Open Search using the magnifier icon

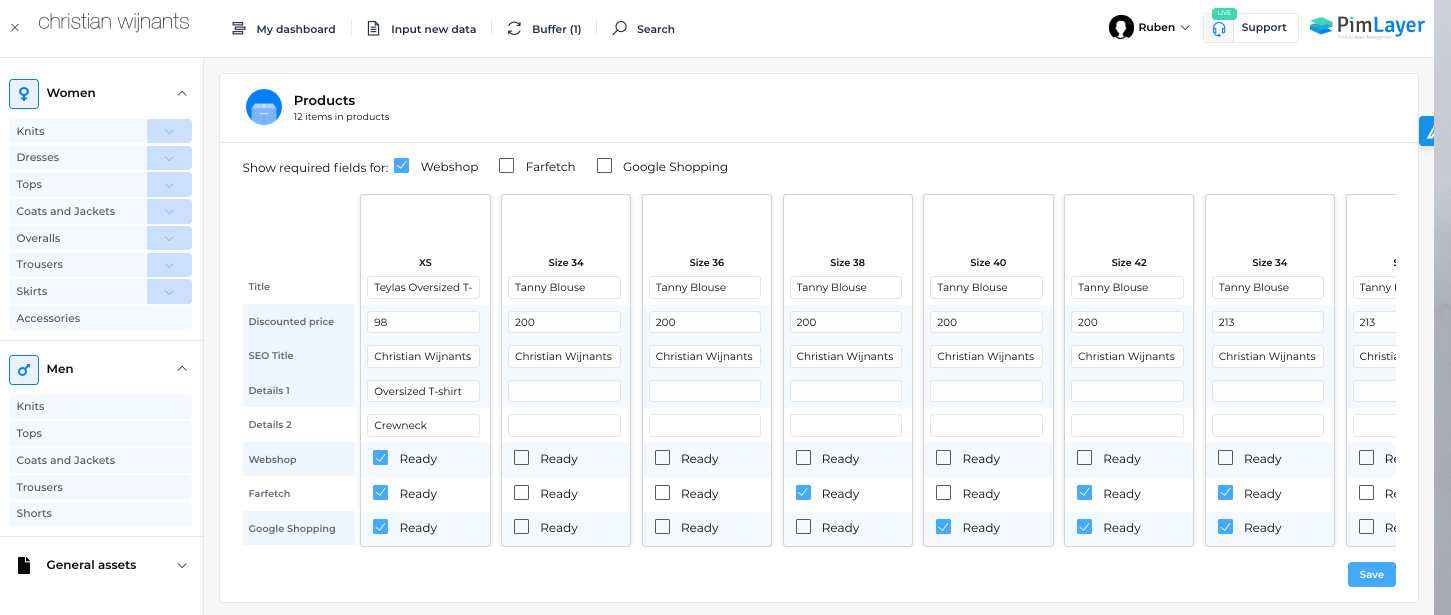(x=621, y=28)
